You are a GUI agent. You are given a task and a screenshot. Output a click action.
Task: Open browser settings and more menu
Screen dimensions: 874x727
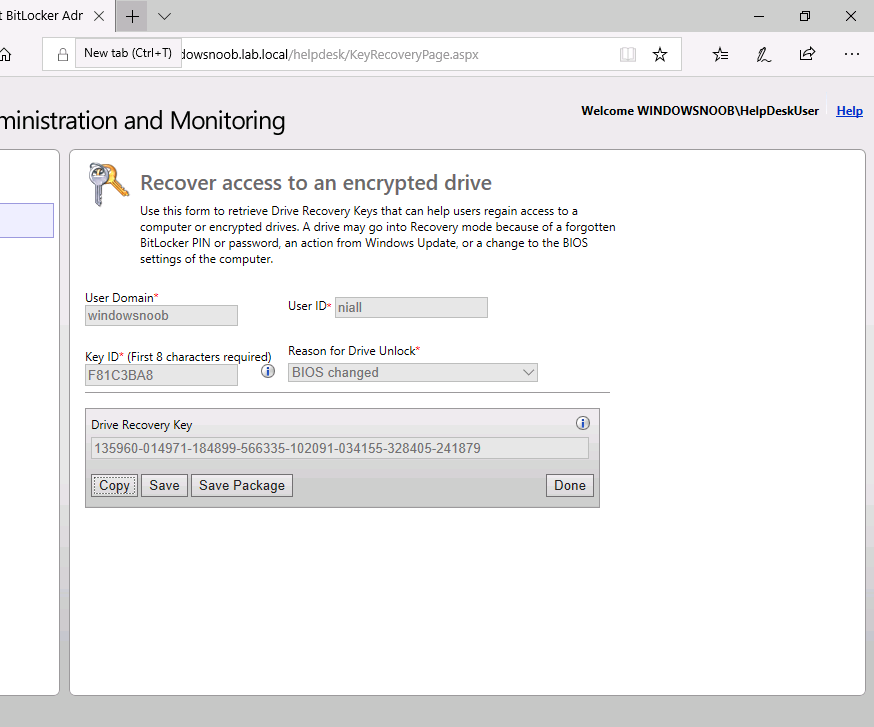(851, 54)
